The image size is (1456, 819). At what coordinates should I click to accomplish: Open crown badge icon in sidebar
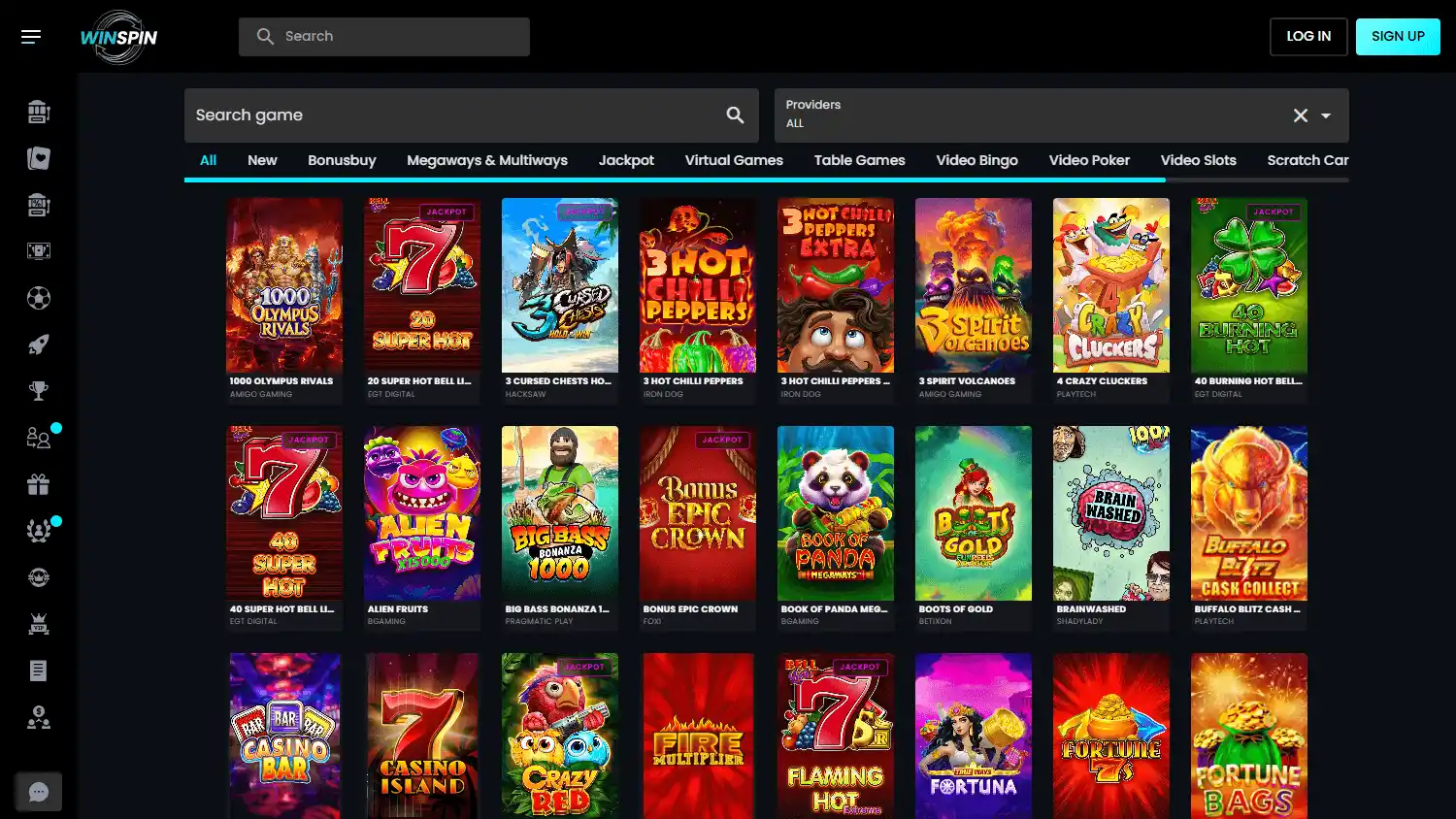pos(39,577)
